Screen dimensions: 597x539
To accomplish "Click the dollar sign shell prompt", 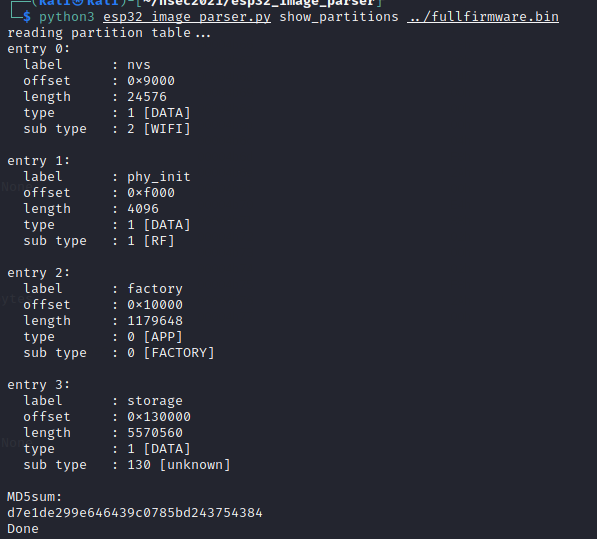I will click(x=27, y=17).
